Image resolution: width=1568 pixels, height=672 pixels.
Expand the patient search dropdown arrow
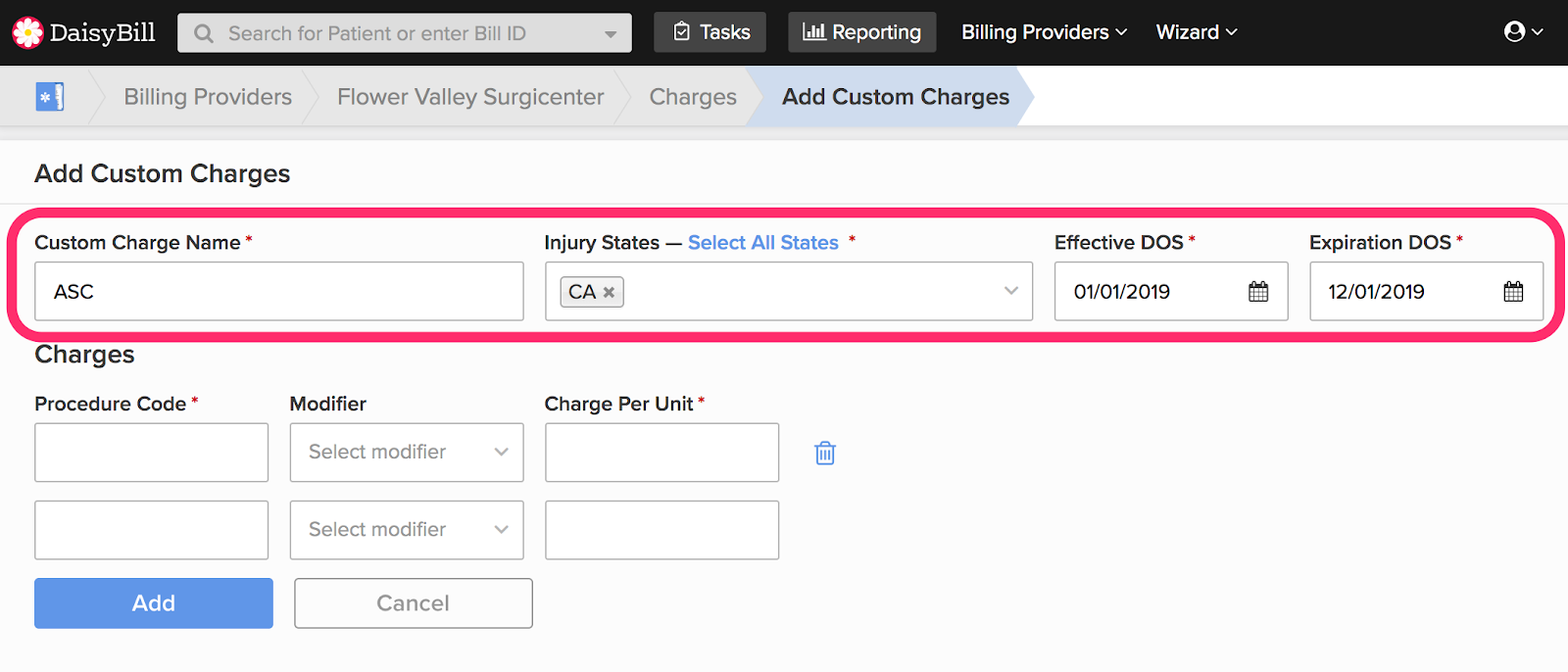611,34
